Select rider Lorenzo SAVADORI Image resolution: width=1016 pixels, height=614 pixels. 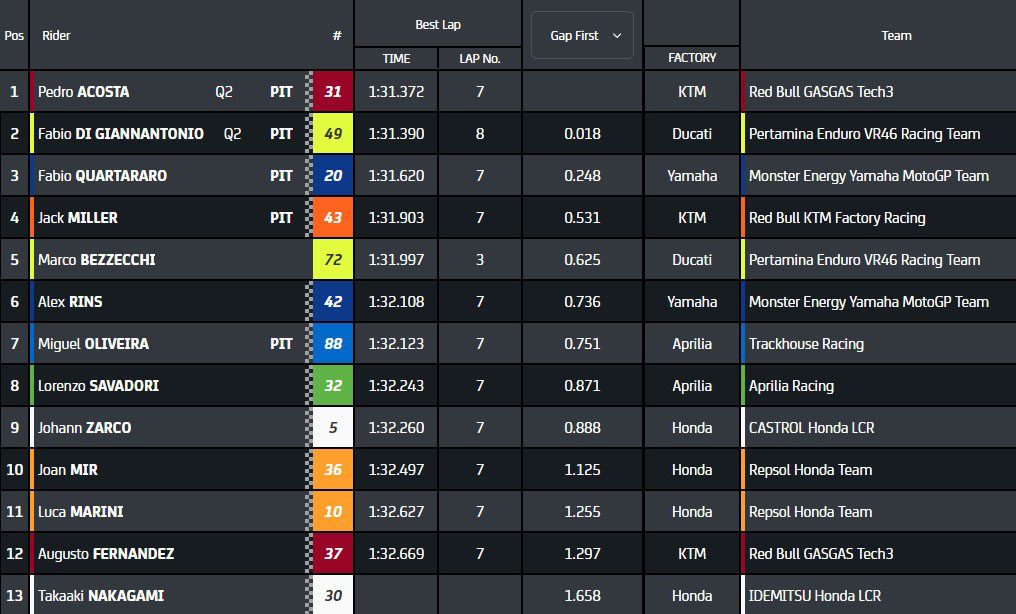(98, 386)
